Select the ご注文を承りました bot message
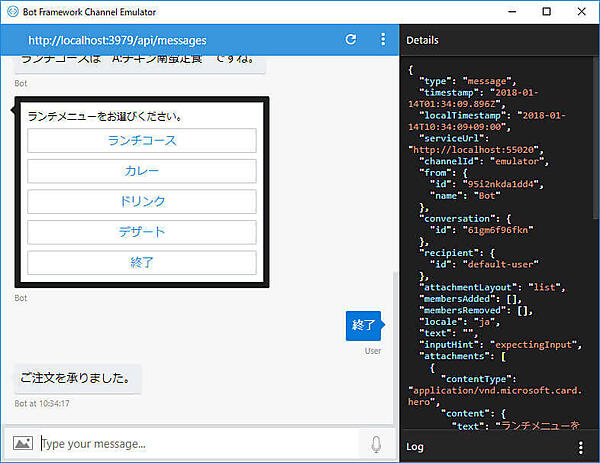600x463 pixels. point(76,378)
